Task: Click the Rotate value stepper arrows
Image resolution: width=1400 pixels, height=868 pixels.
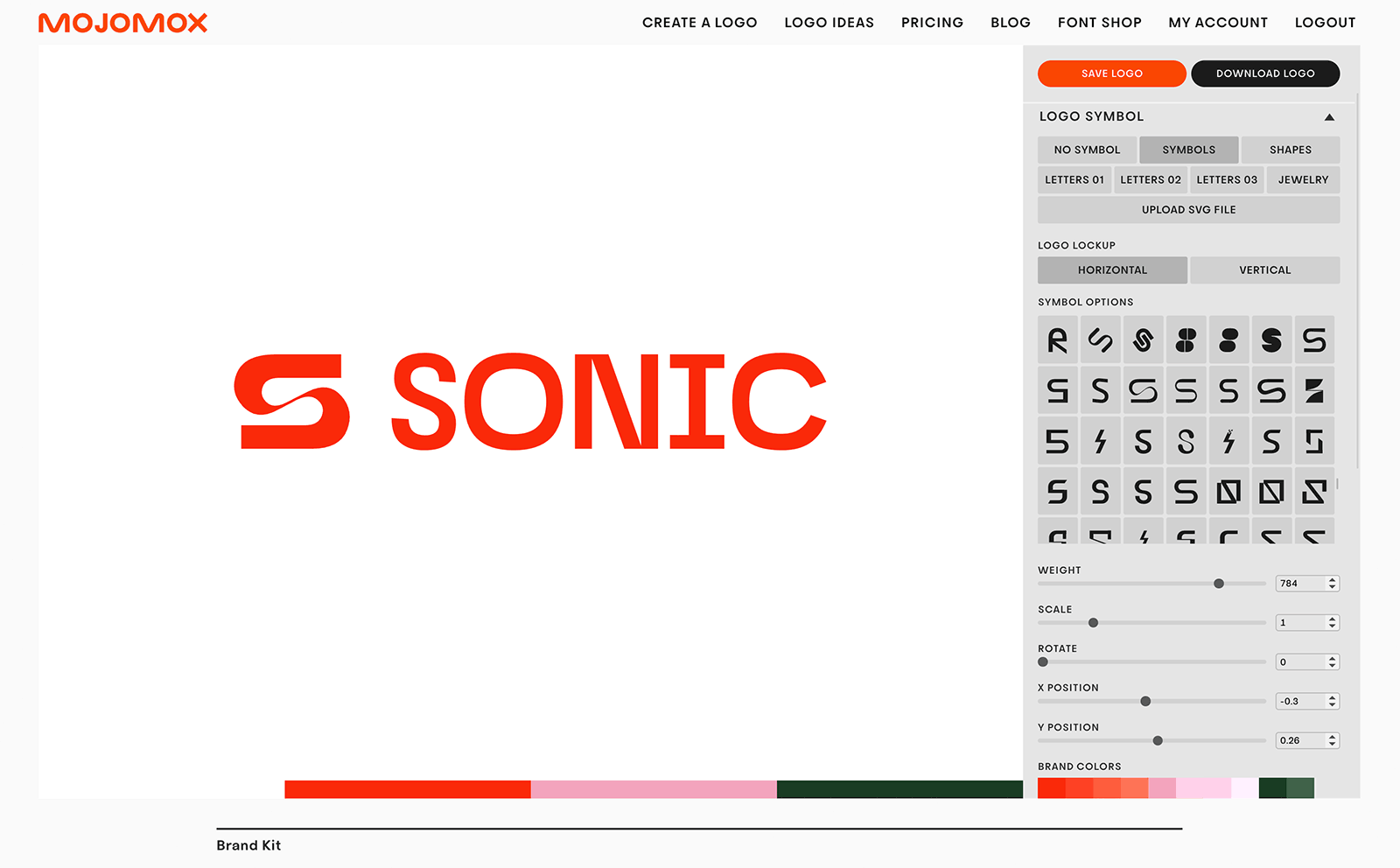Action: click(1332, 661)
